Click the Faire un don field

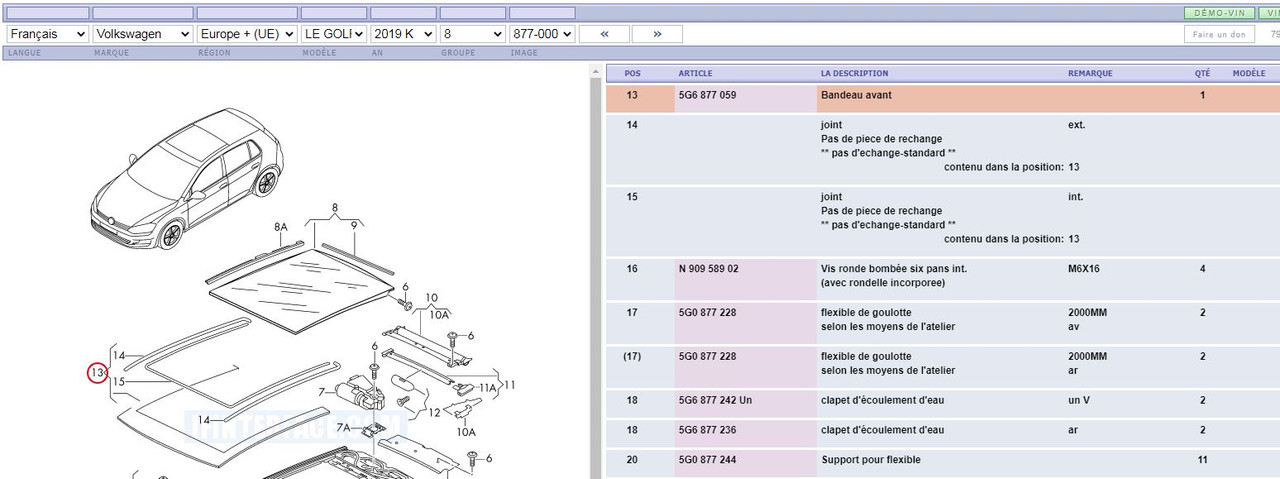1219,34
